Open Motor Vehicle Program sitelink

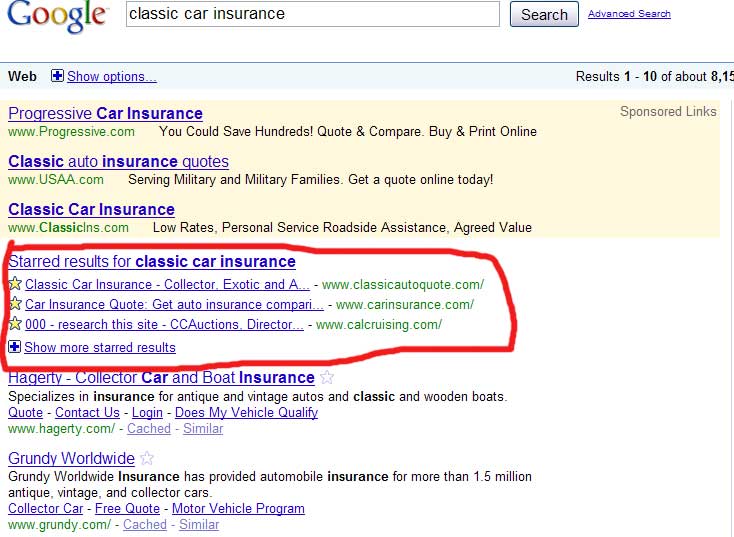click(x=238, y=508)
